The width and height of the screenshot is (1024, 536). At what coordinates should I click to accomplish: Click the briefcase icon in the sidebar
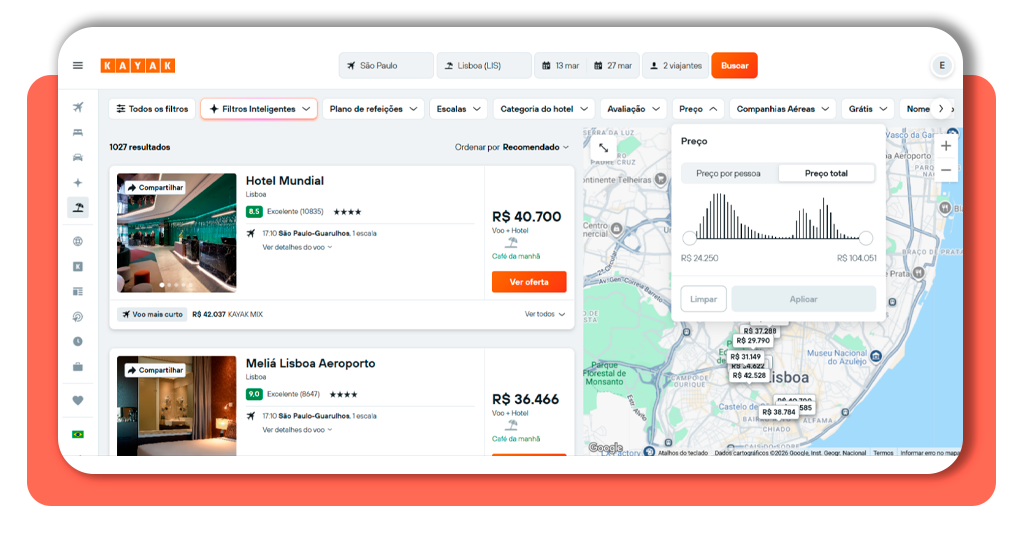[x=78, y=367]
